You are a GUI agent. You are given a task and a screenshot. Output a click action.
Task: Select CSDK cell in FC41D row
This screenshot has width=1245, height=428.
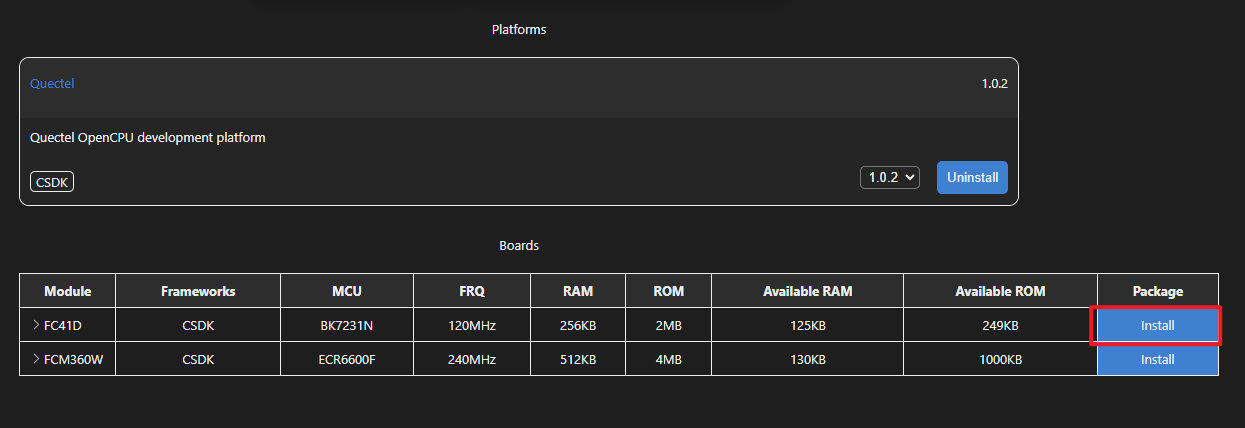tap(198, 326)
